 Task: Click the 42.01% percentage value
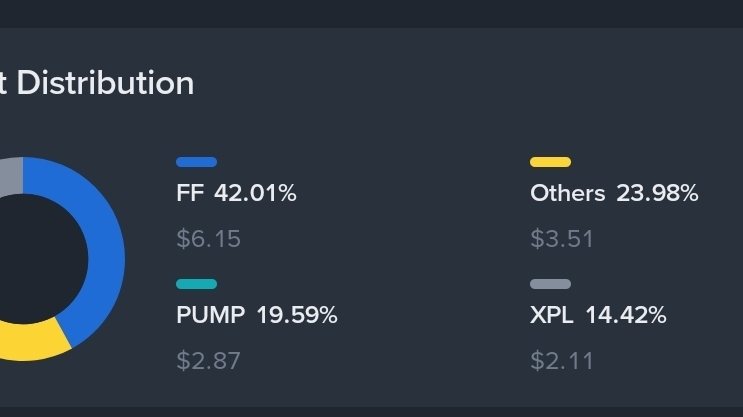click(x=255, y=193)
